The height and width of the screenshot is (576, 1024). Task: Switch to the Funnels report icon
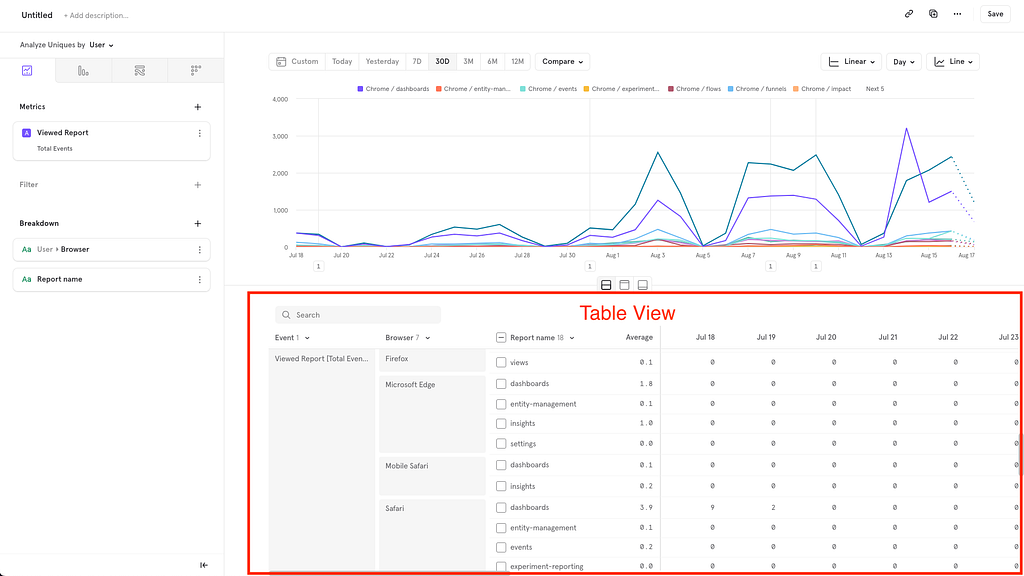(x=83, y=71)
